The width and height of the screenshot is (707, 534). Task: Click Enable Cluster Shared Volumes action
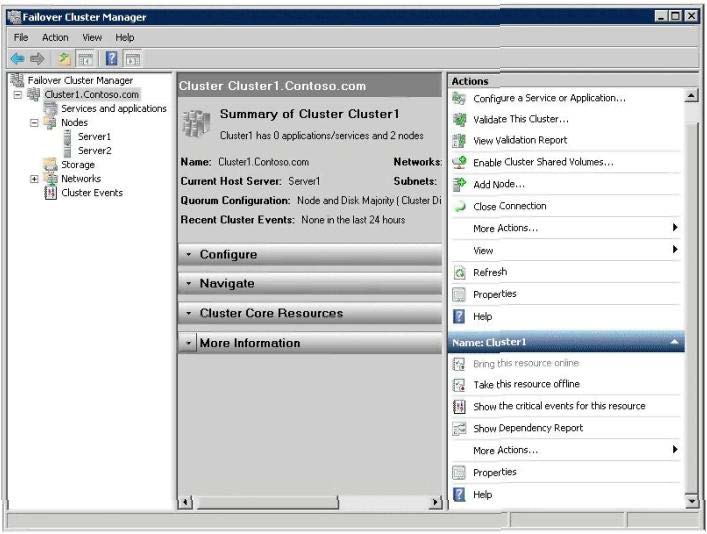pyautogui.click(x=543, y=162)
